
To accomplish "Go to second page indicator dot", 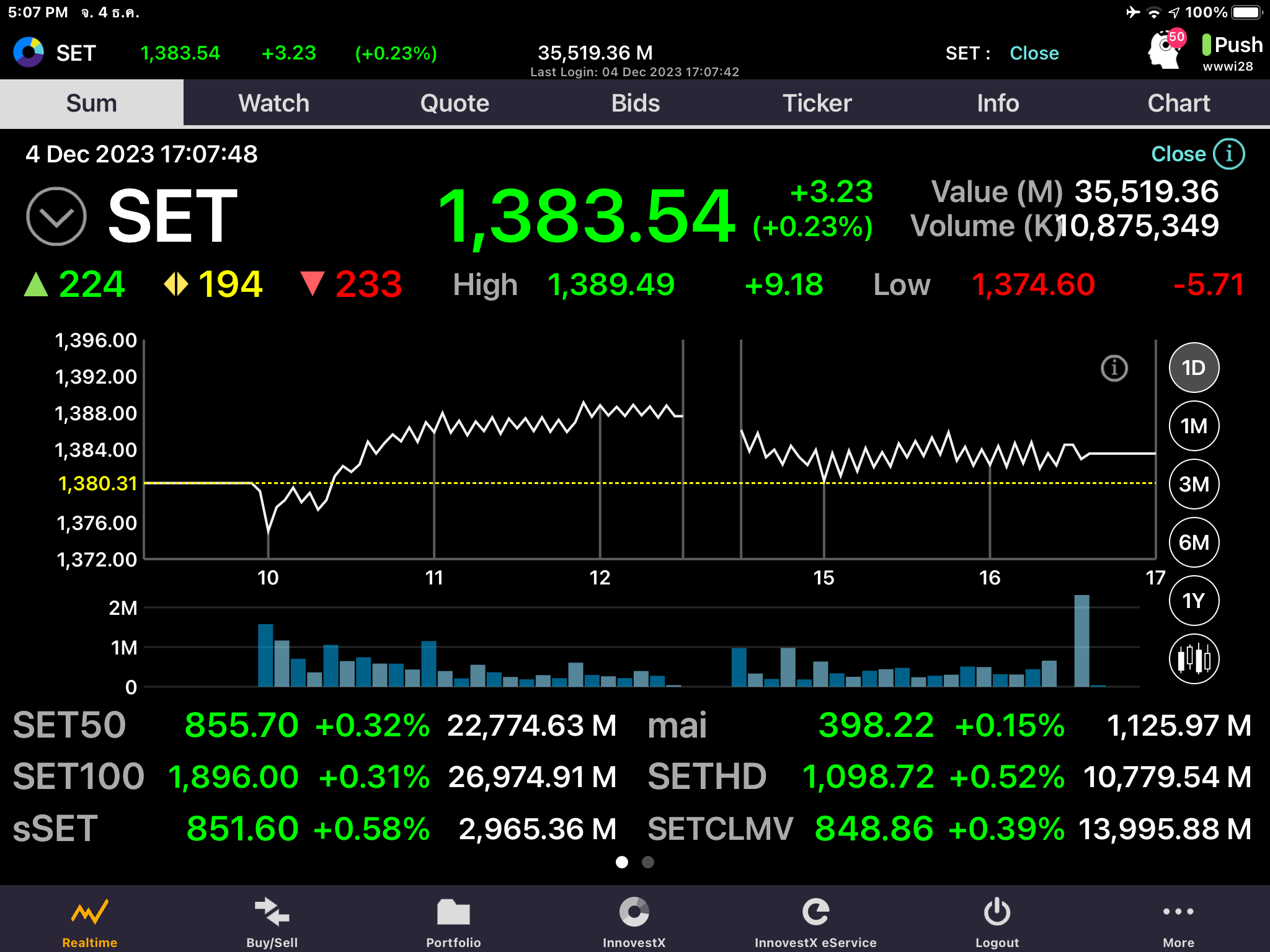I will (x=647, y=862).
